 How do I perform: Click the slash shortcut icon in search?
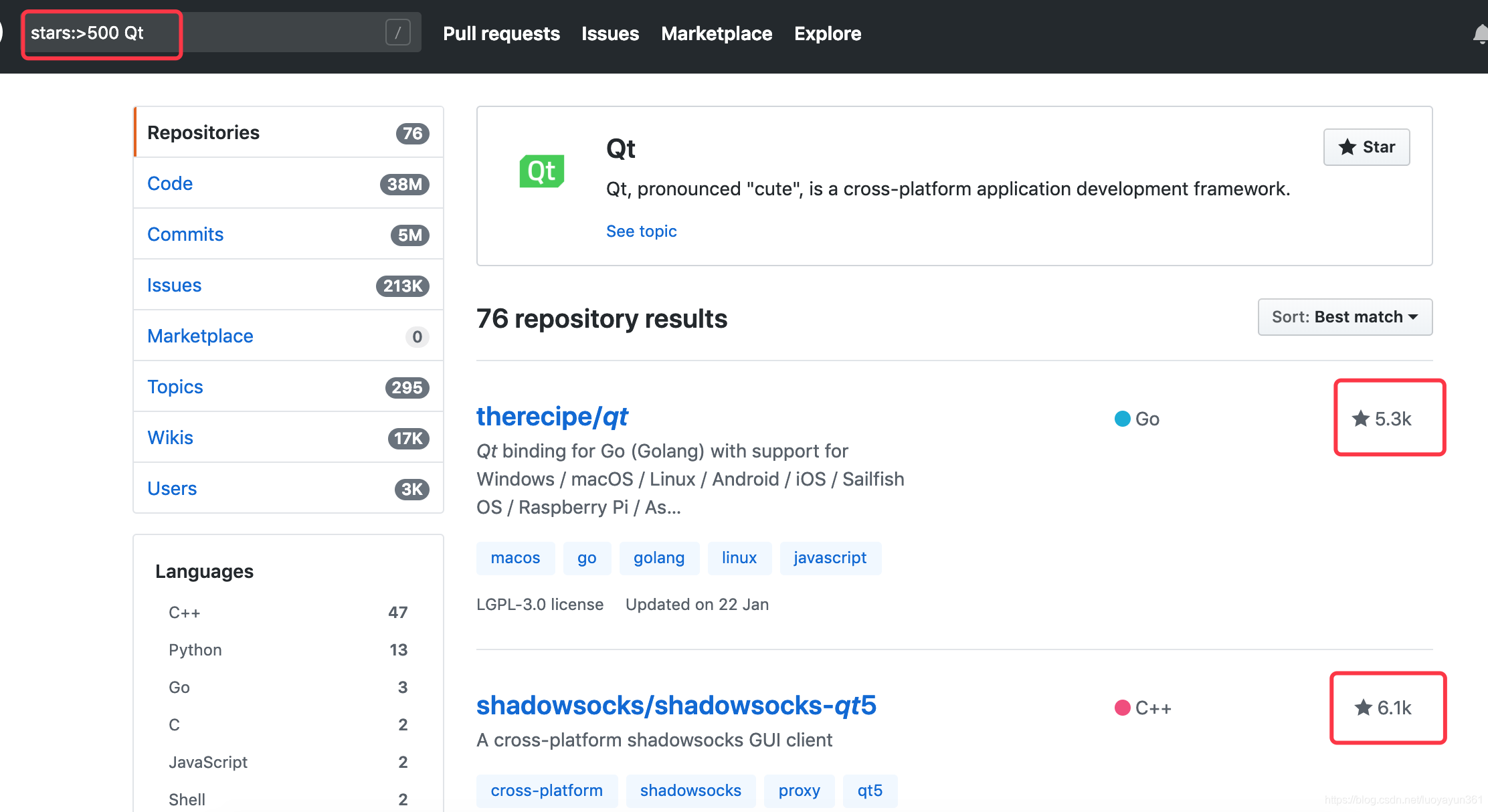397,32
